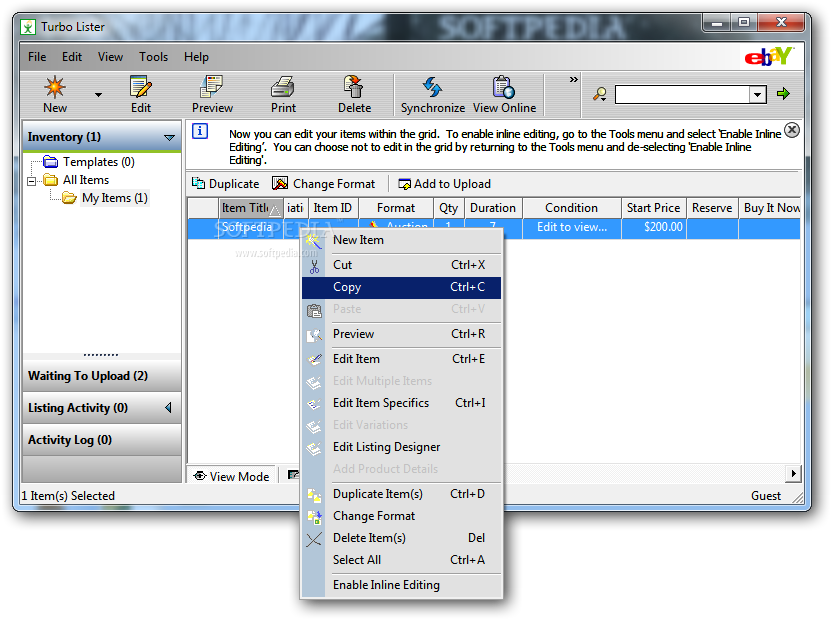This screenshot has width=832, height=620.
Task: Click the green go arrow
Action: (783, 94)
